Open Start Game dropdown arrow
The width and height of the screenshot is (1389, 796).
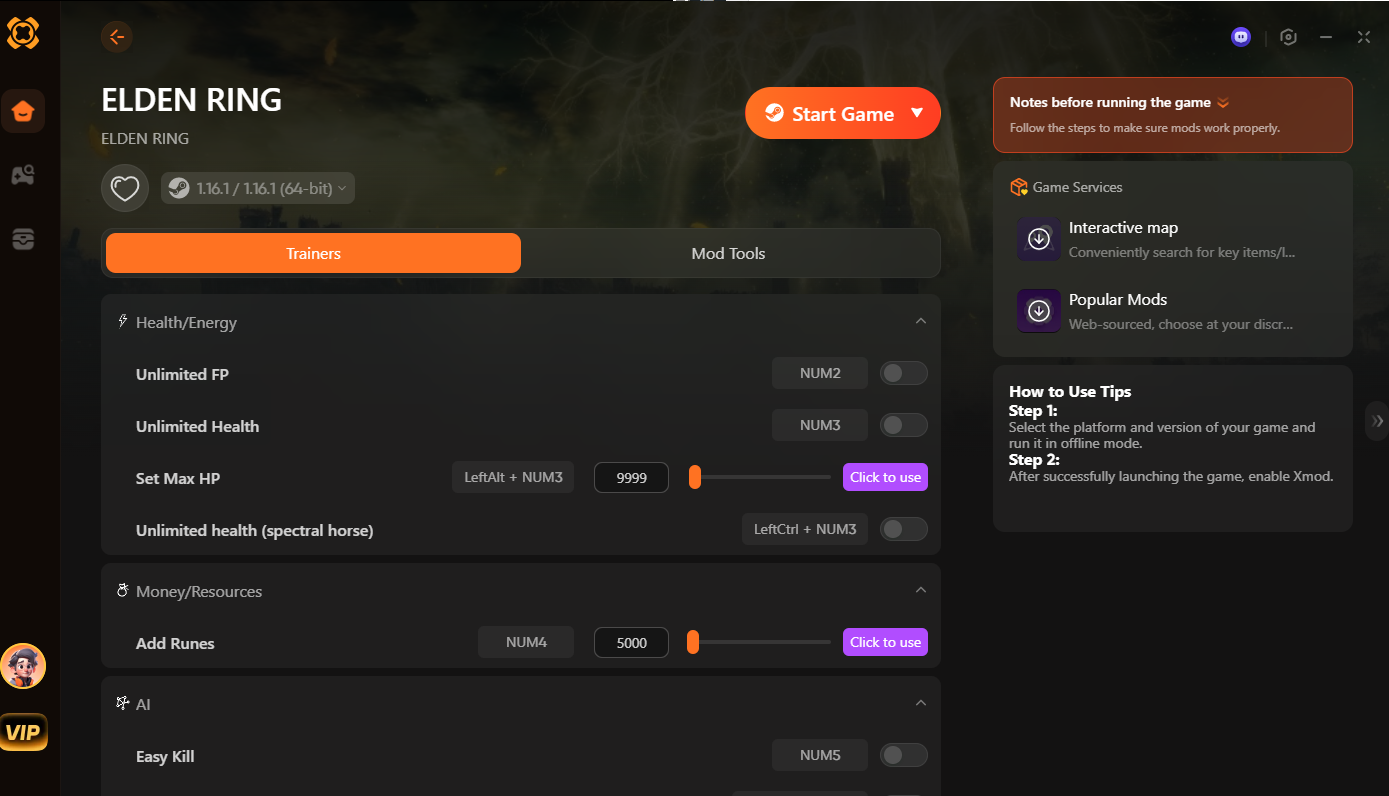(x=917, y=113)
